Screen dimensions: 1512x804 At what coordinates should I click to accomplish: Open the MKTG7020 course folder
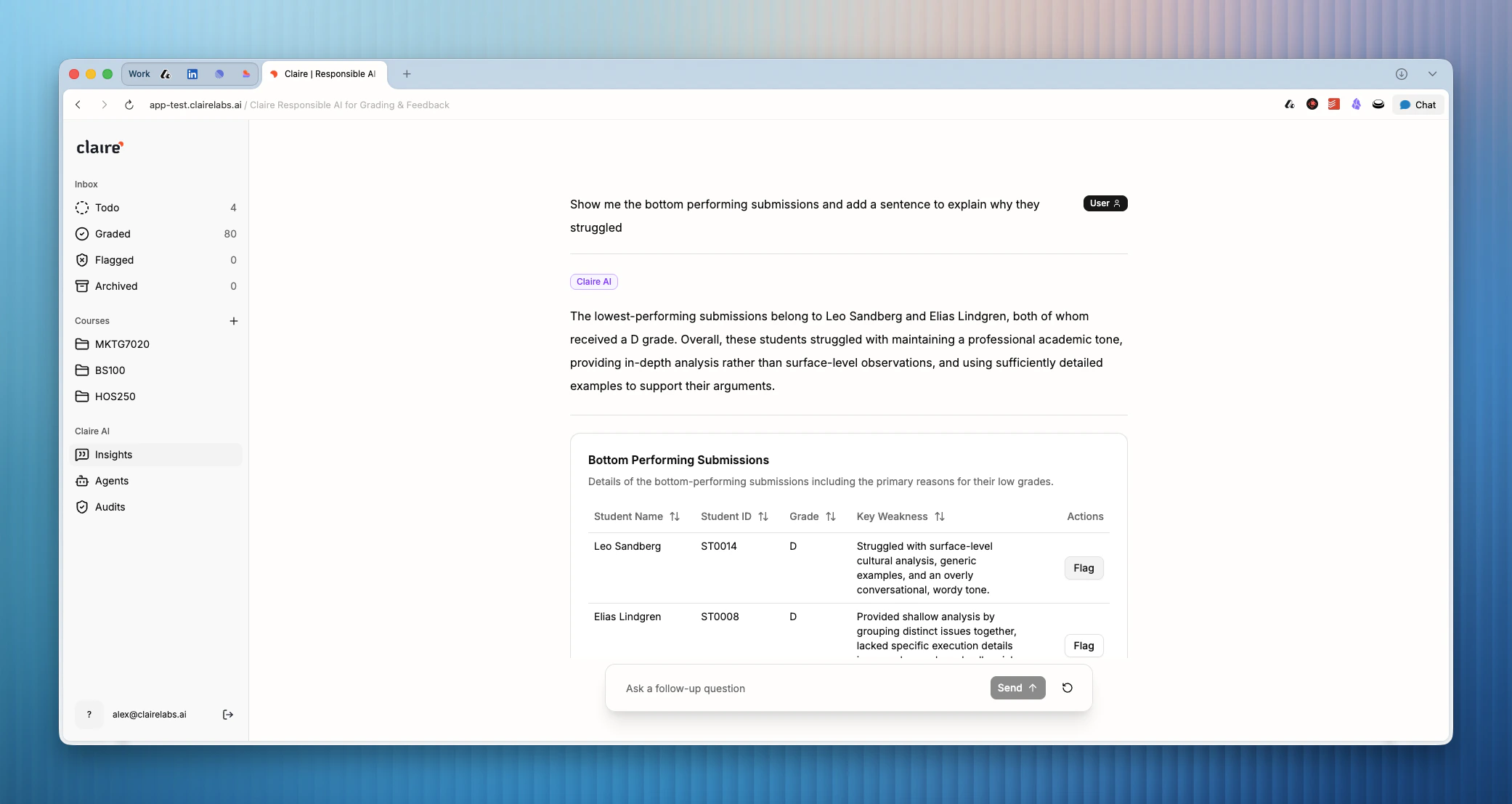tap(122, 344)
